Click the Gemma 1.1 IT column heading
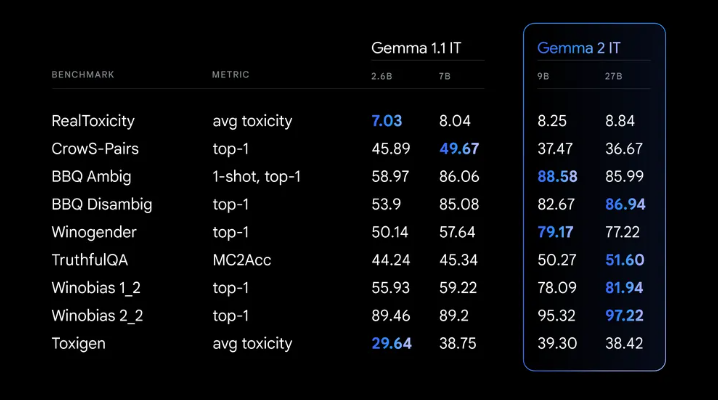Image resolution: width=718 pixels, height=400 pixels. coord(416,47)
